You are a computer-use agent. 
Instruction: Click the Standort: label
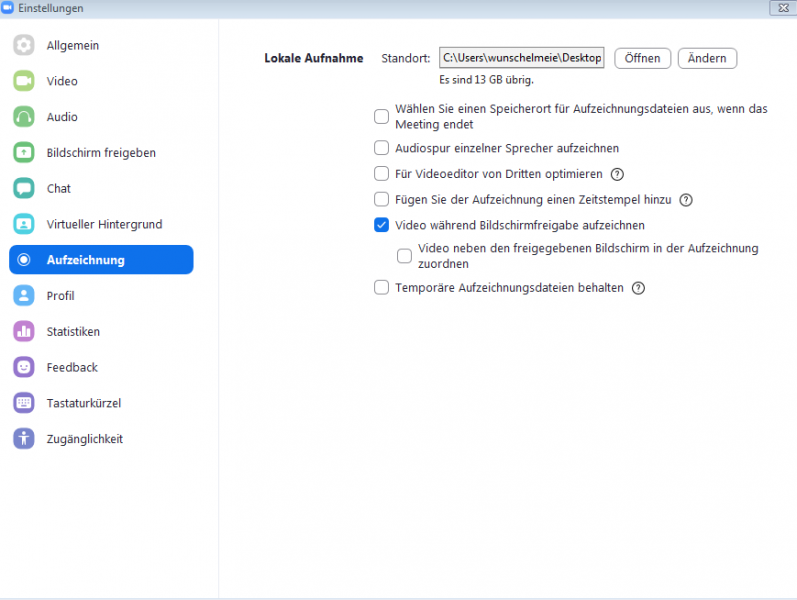coord(406,58)
